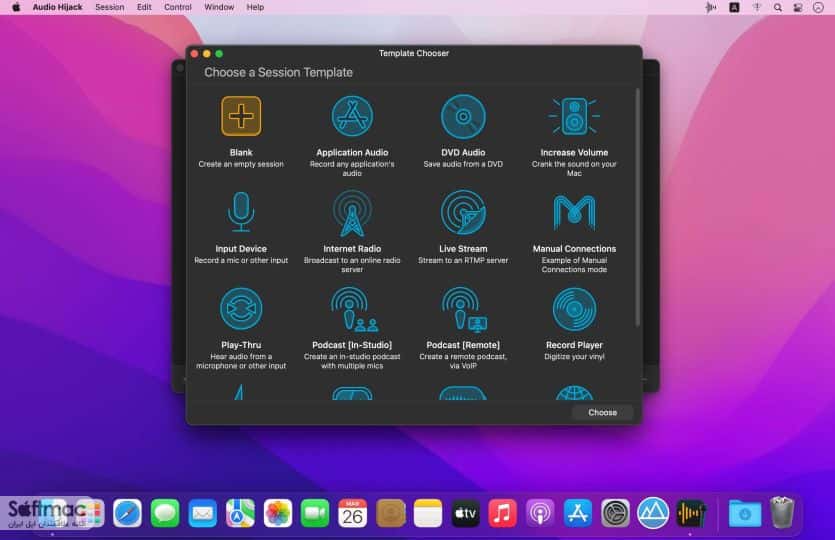This screenshot has height=540, width=835.
Task: Open the brown Contacts-style Dock app
Action: point(390,513)
